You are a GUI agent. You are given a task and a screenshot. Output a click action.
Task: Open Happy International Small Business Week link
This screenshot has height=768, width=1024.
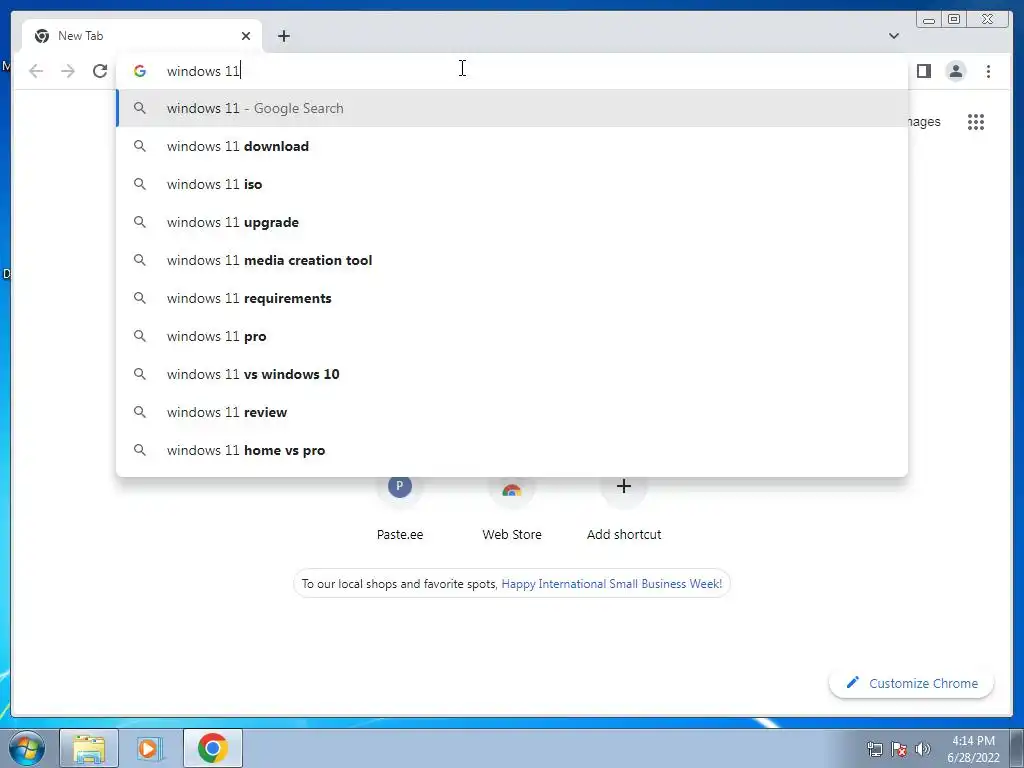coord(611,584)
